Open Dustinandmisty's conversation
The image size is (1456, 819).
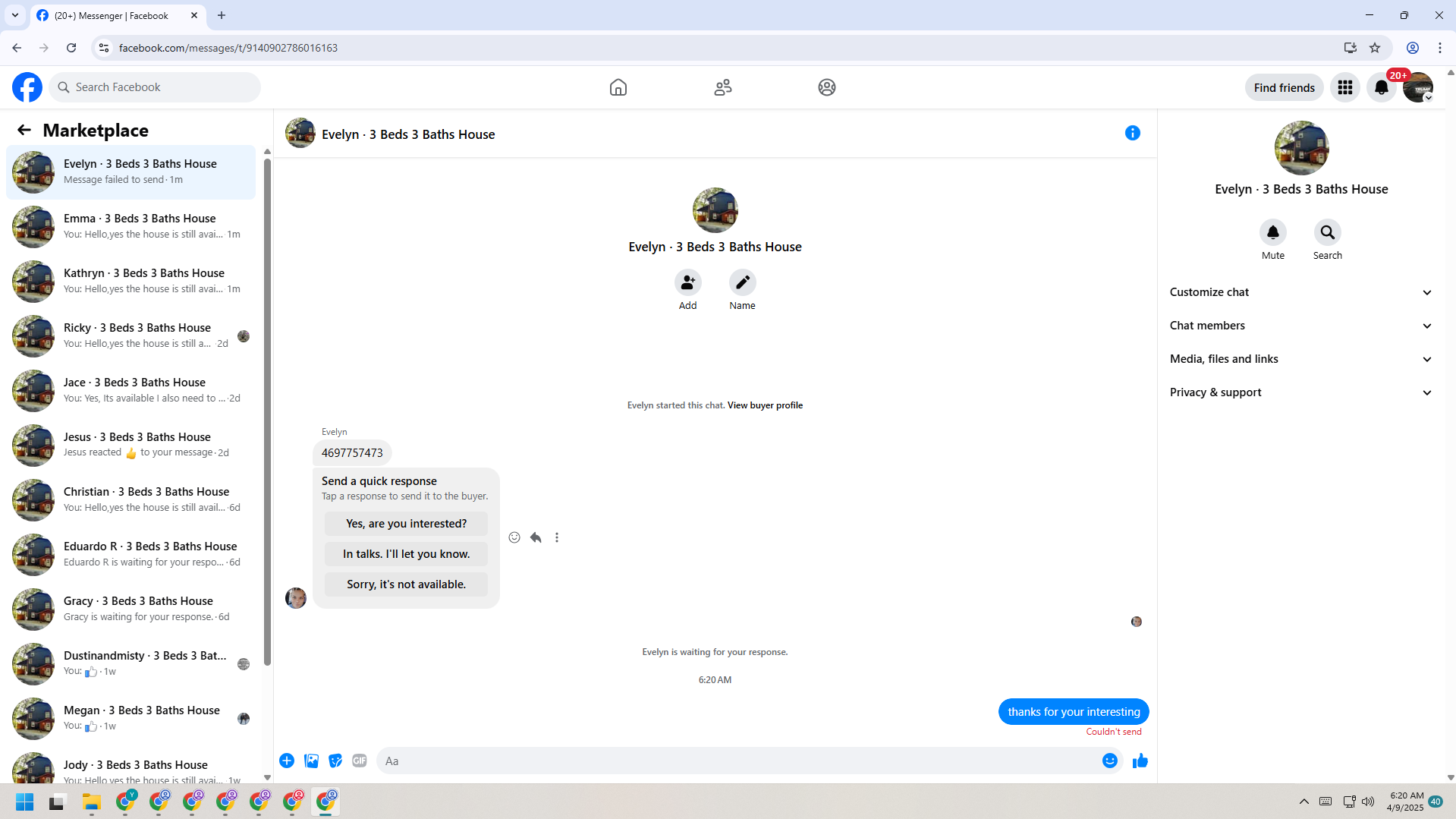(x=131, y=664)
